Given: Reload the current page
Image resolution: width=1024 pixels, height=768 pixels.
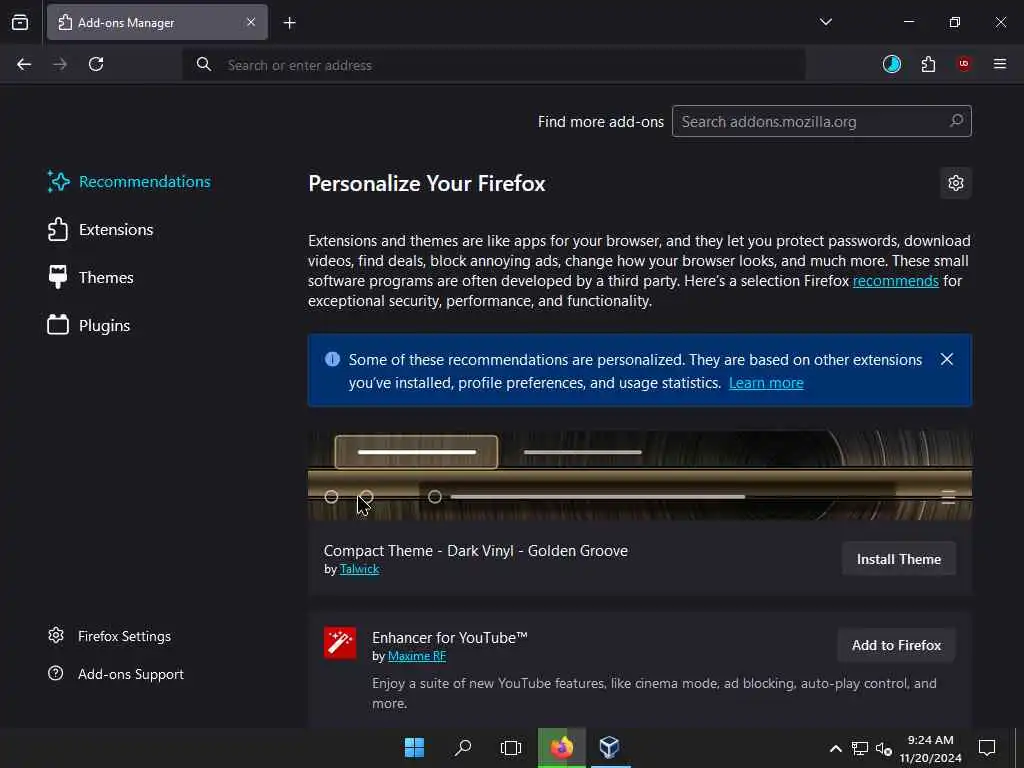Looking at the screenshot, I should (96, 64).
